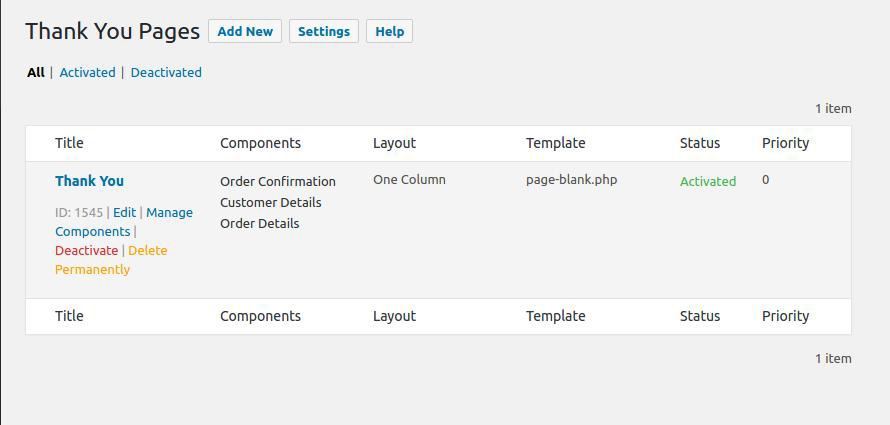The image size is (890, 425).
Task: Select Delete Permanently for Thank You
Action: [111, 260]
